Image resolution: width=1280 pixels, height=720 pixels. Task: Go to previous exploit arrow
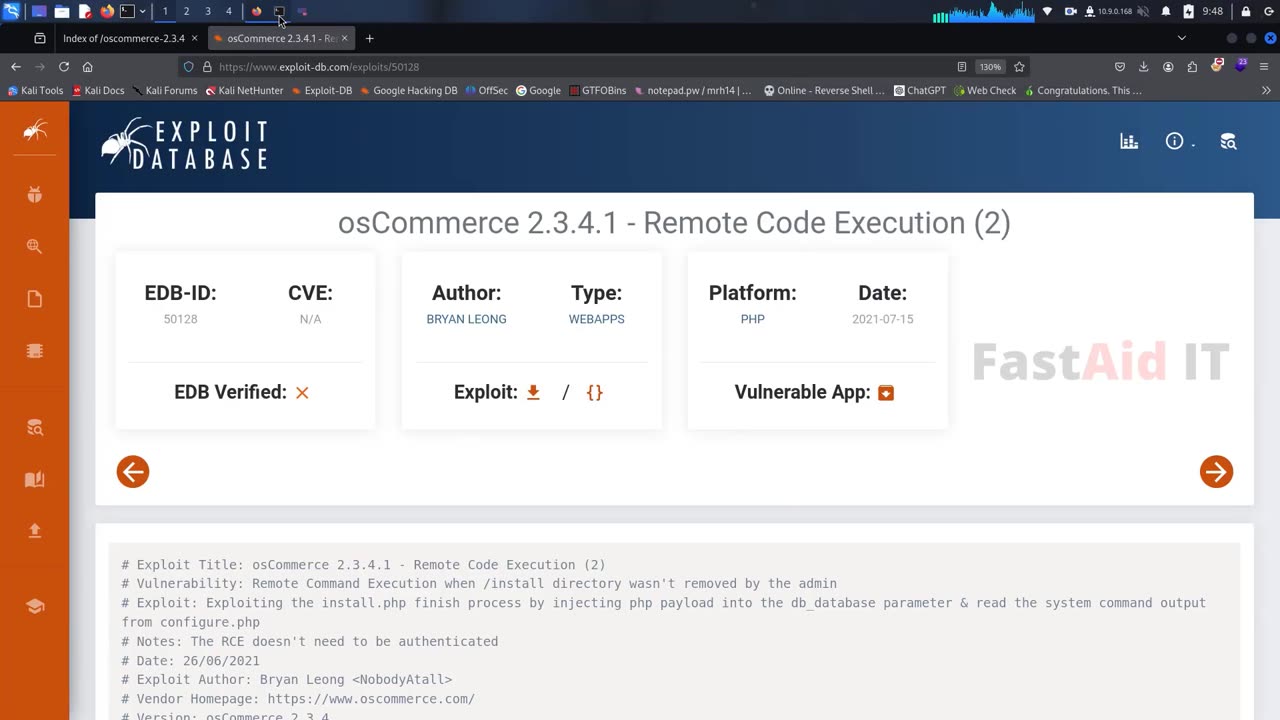[x=133, y=472]
